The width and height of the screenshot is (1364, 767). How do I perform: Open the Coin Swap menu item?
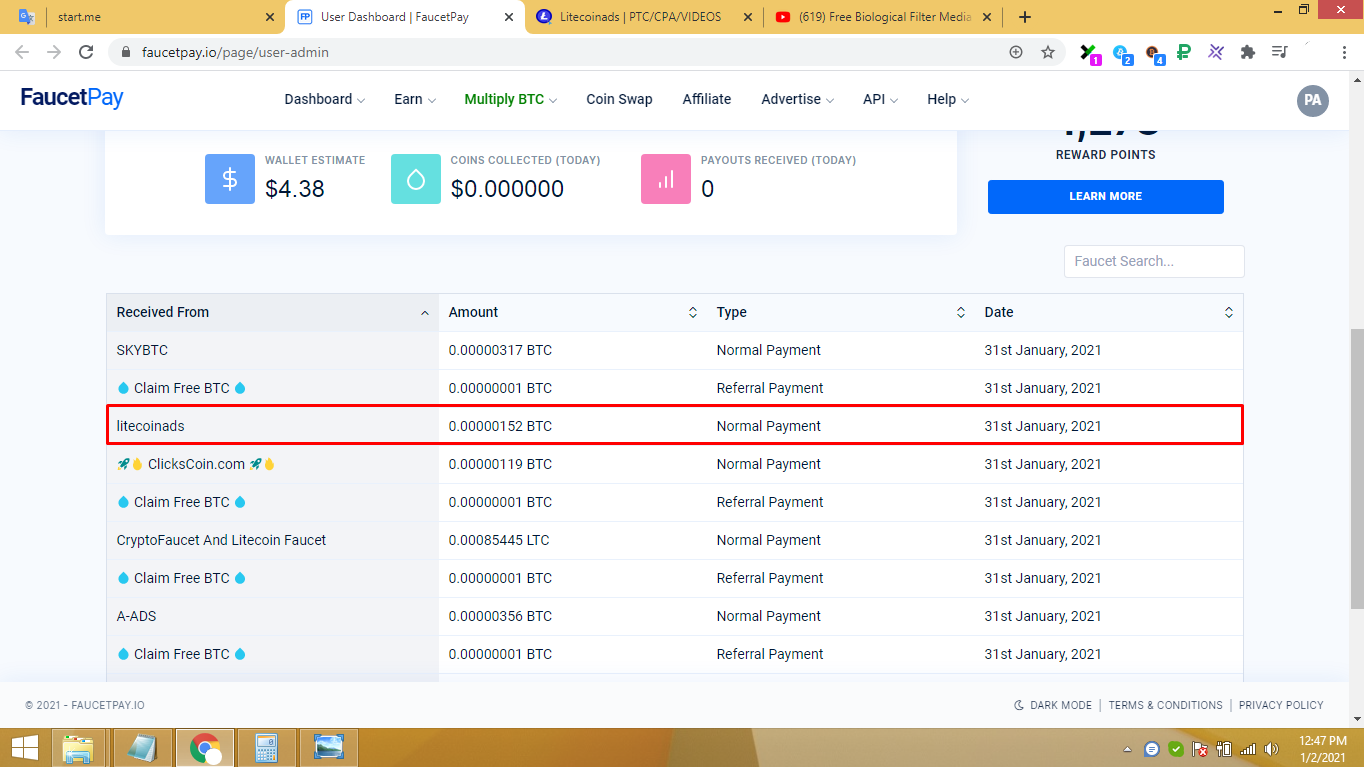[619, 99]
